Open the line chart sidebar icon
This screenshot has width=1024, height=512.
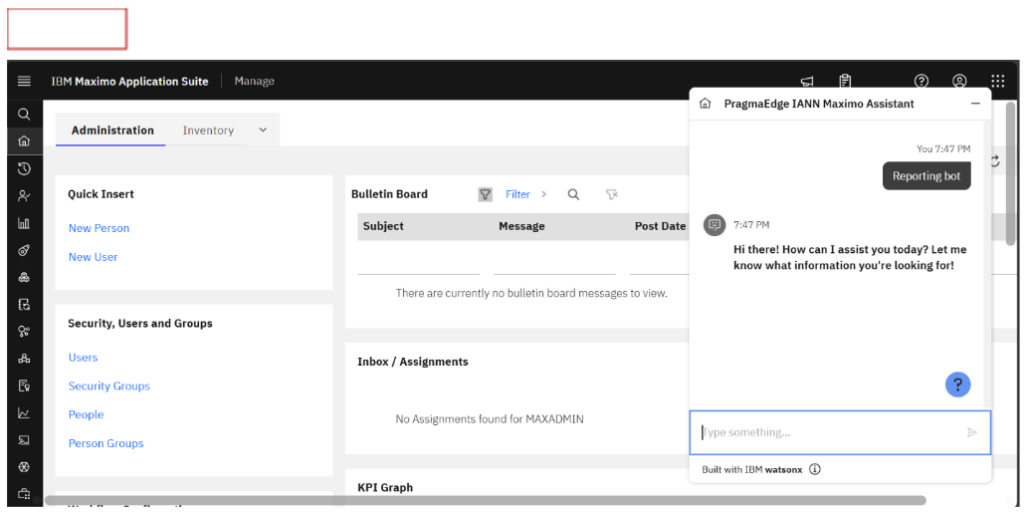(x=24, y=413)
